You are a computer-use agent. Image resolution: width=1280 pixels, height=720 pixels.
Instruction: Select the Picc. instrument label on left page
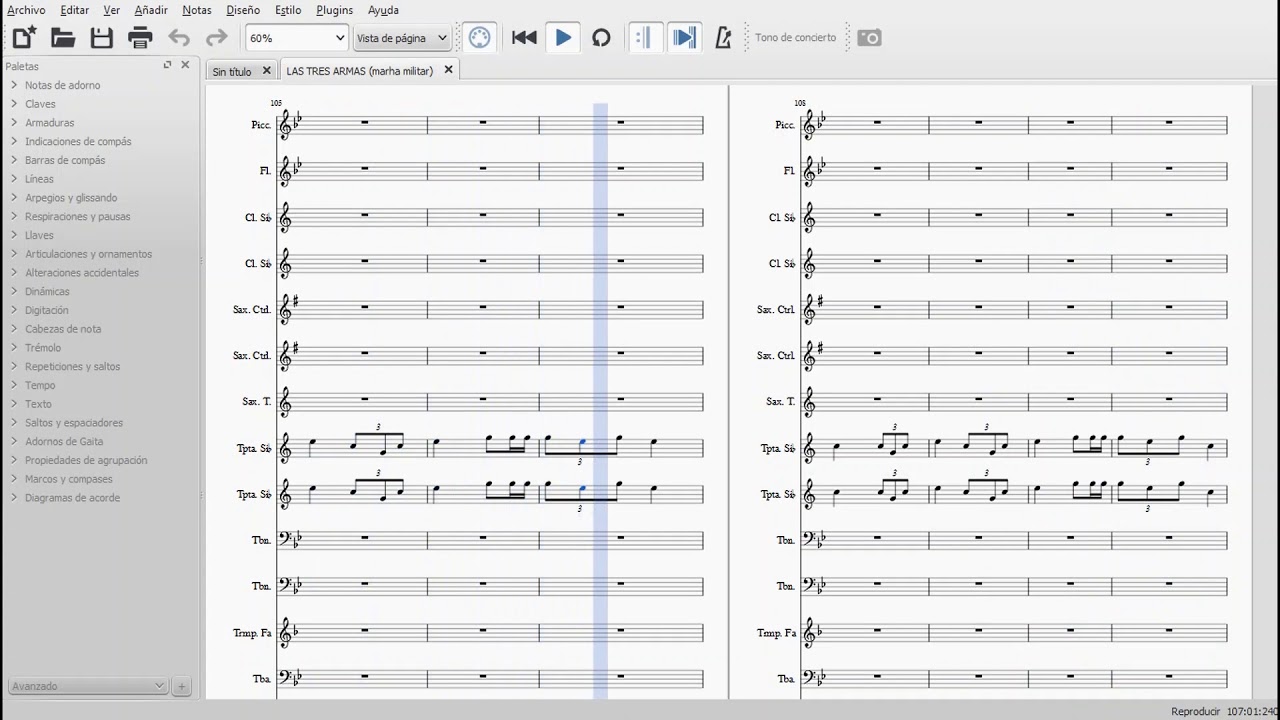click(x=261, y=125)
